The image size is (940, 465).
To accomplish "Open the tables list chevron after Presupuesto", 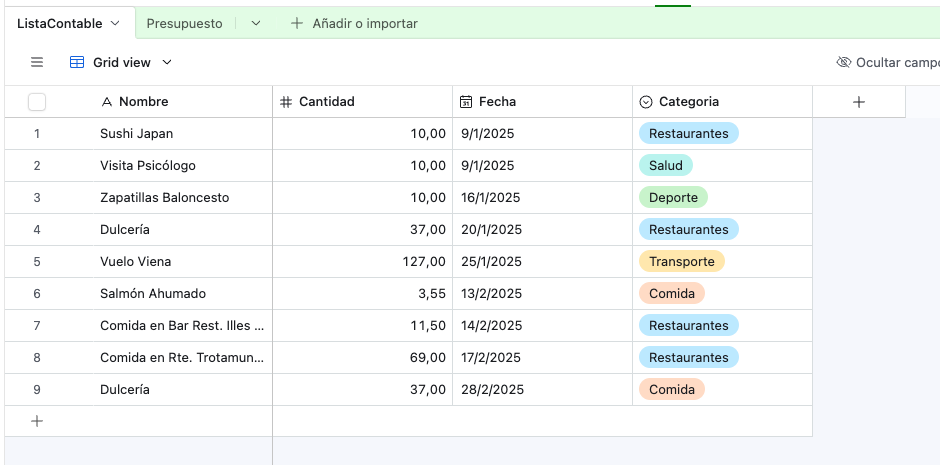I will point(256,23).
